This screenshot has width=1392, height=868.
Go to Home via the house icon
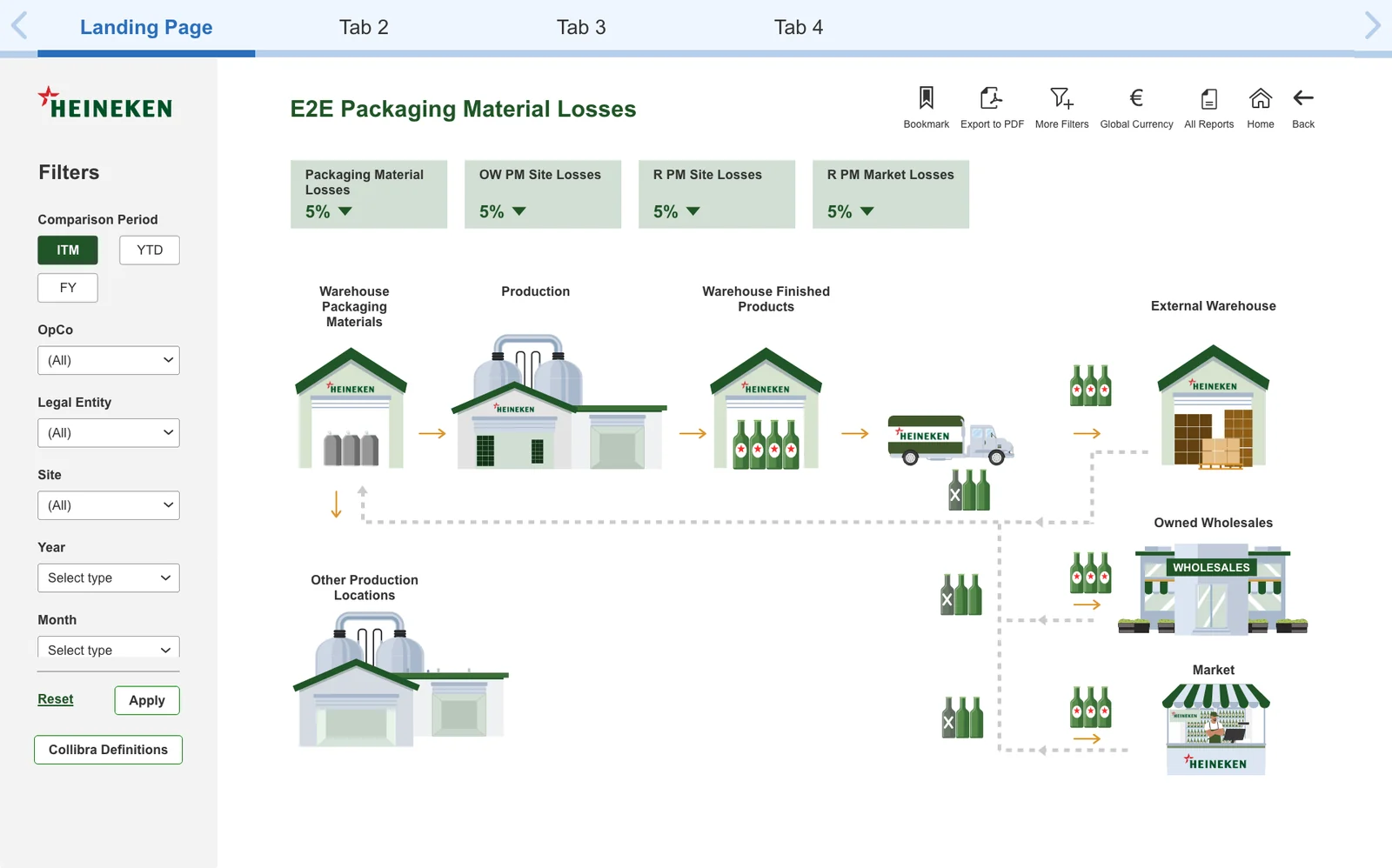pyautogui.click(x=1260, y=98)
